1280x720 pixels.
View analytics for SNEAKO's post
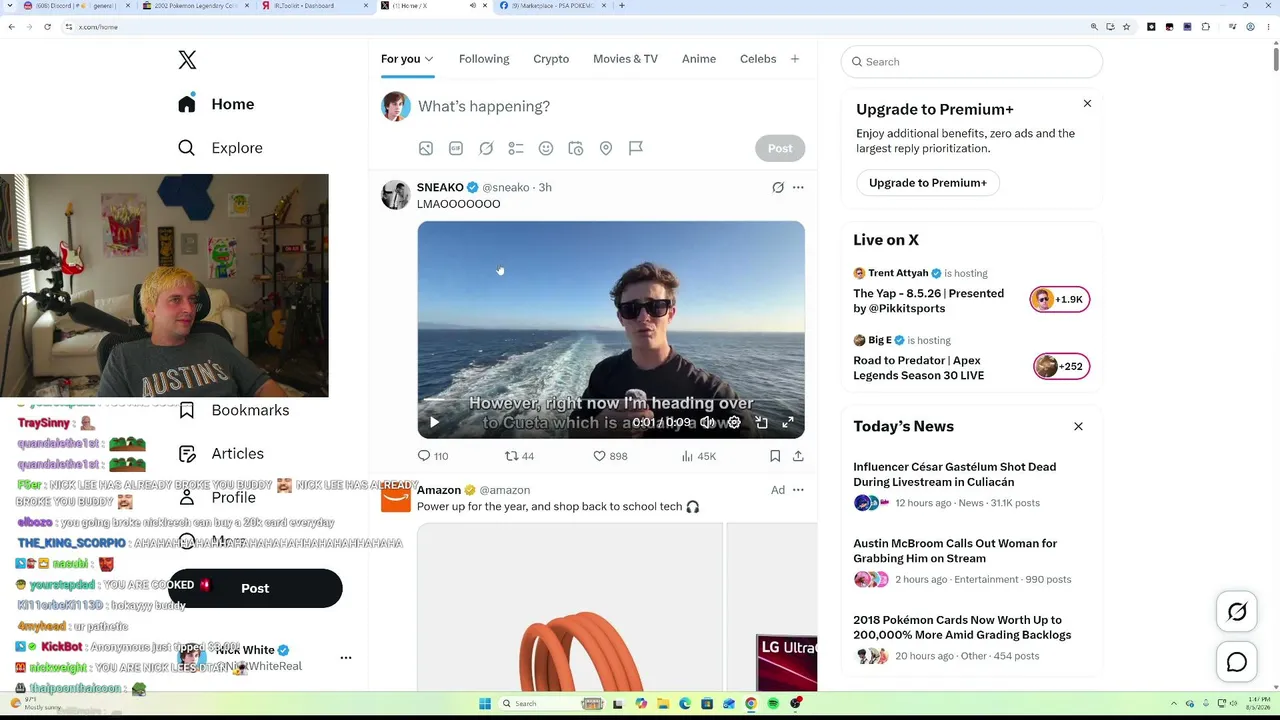pyautogui.click(x=698, y=456)
